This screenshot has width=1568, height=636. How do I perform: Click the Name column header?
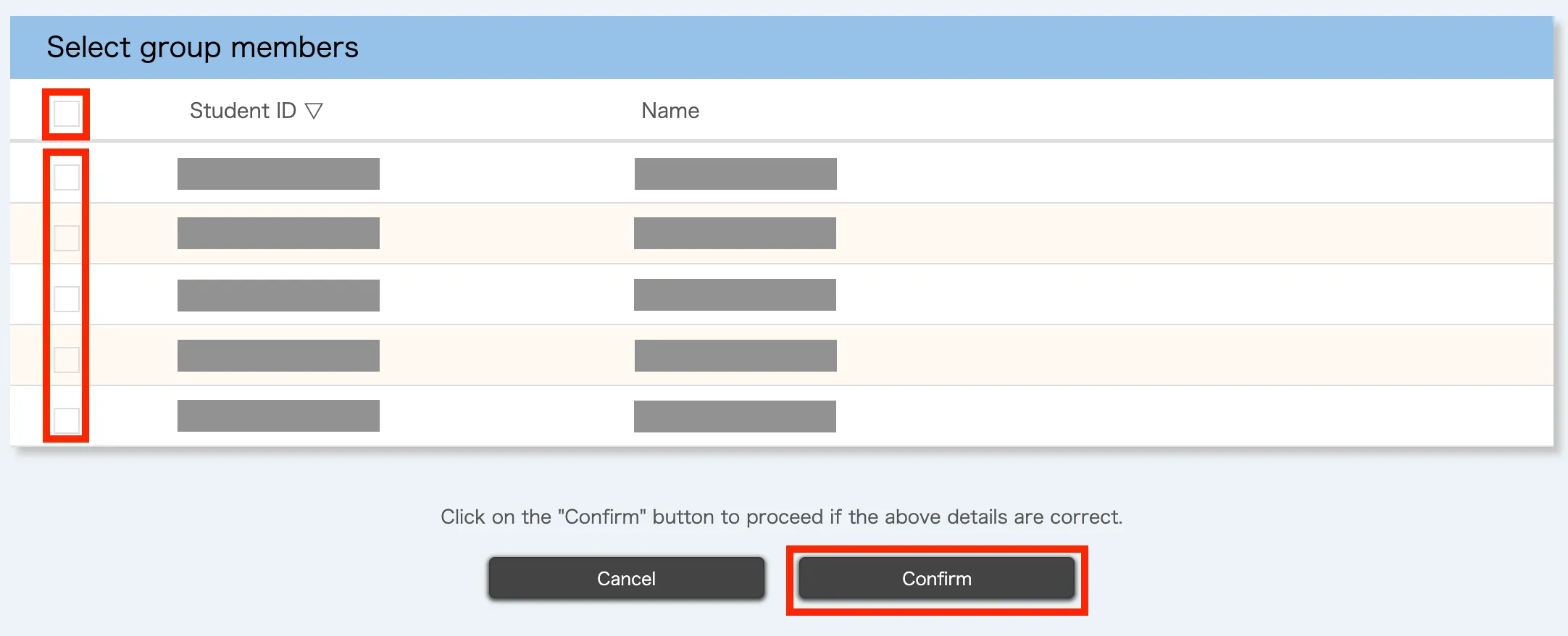670,111
